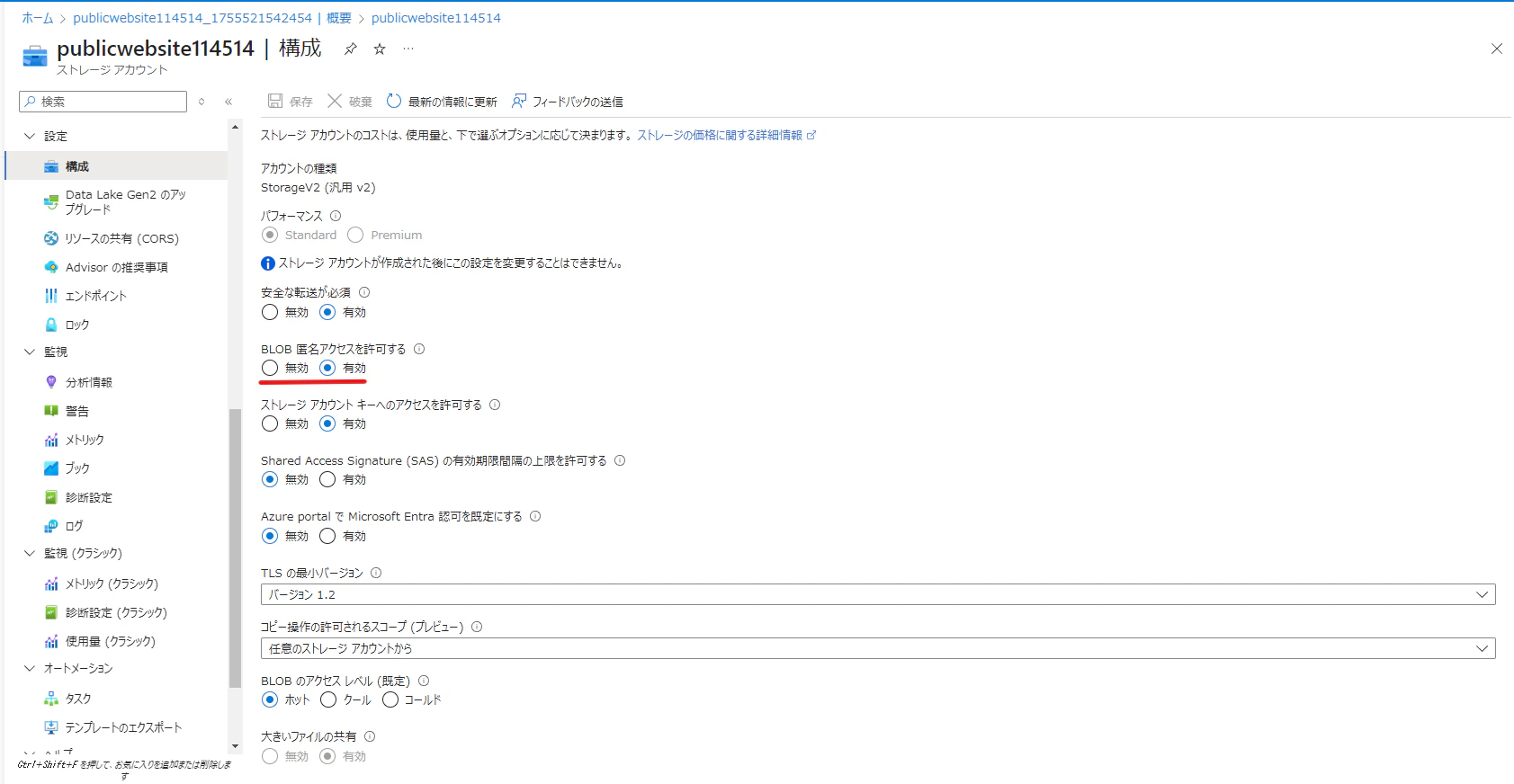Disable ストレージ アカウント キーへのアクセス
The height and width of the screenshot is (784, 1514).
coord(270,423)
